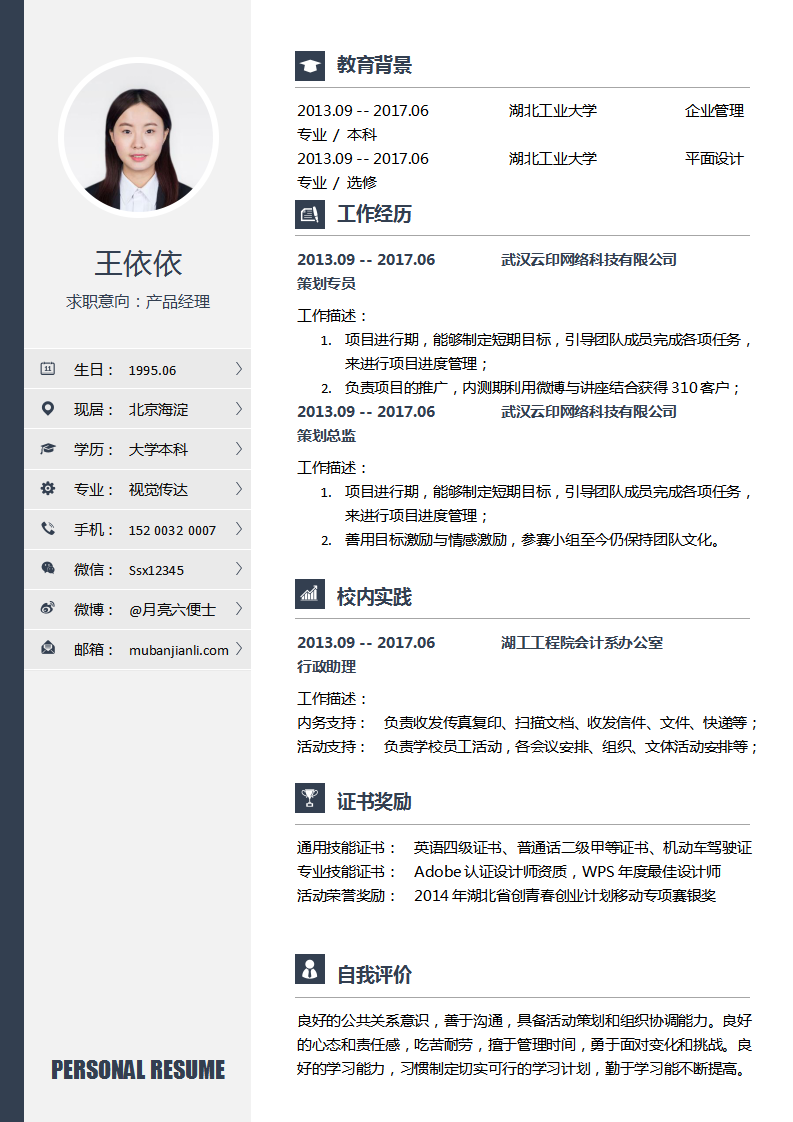
Task: Click the bar chart icon beside 校内实践
Action: [x=310, y=594]
